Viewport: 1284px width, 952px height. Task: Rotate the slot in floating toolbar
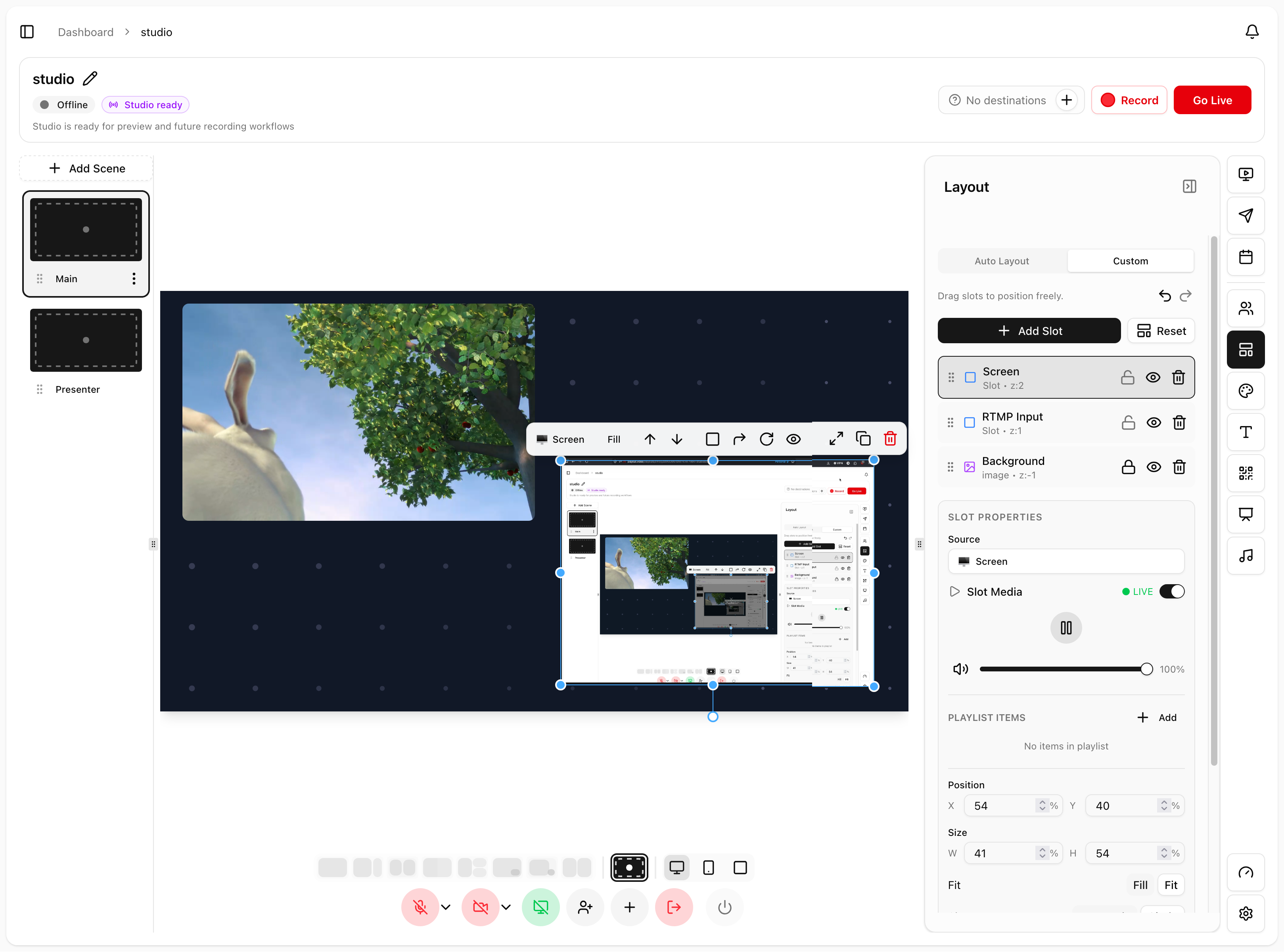(766, 439)
